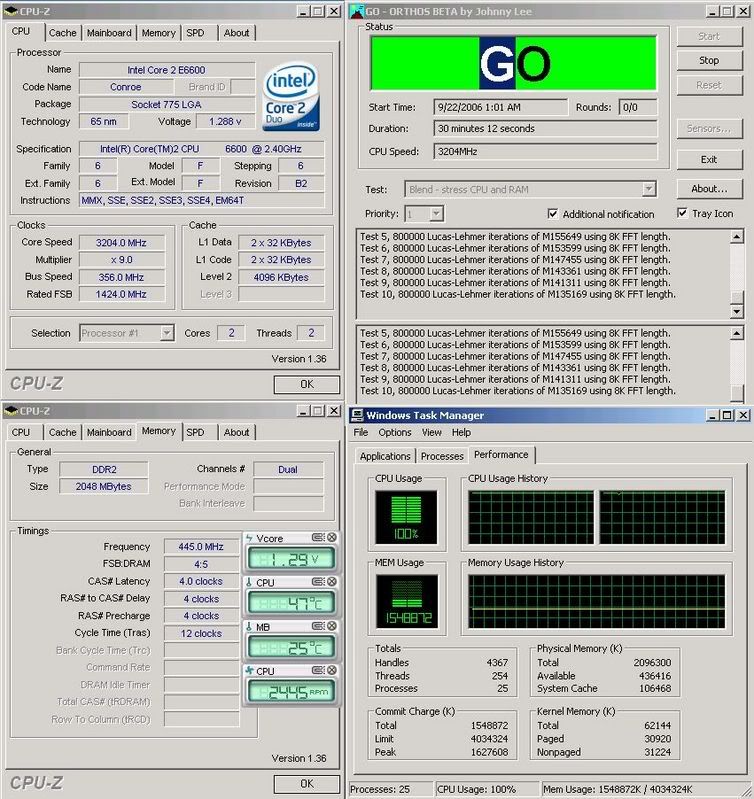Image resolution: width=754 pixels, height=799 pixels.
Task: Click the 2445 RPM fan readout
Action: (x=291, y=692)
